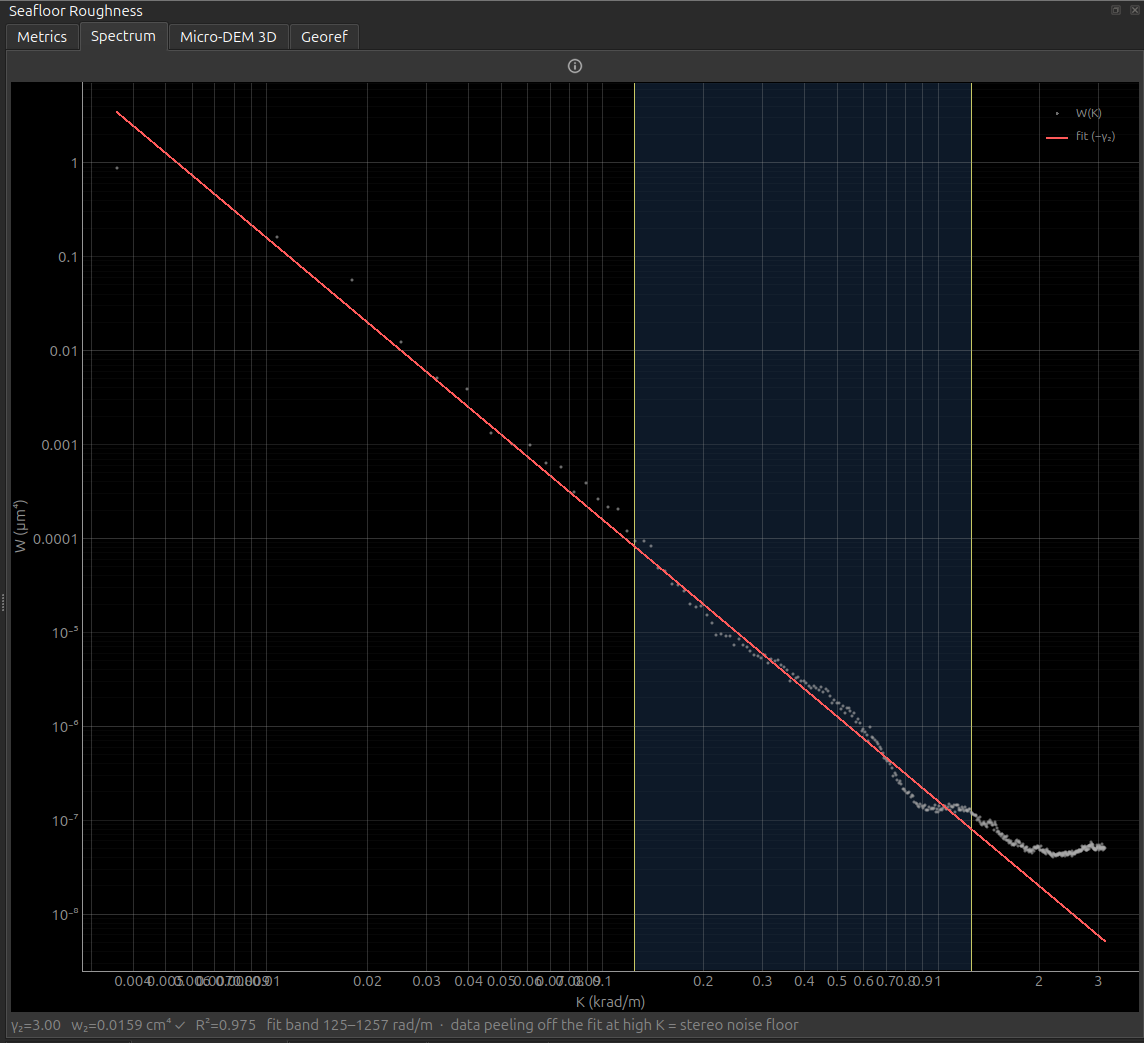Select the Spectrum tab
1144x1043 pixels.
tap(123, 36)
